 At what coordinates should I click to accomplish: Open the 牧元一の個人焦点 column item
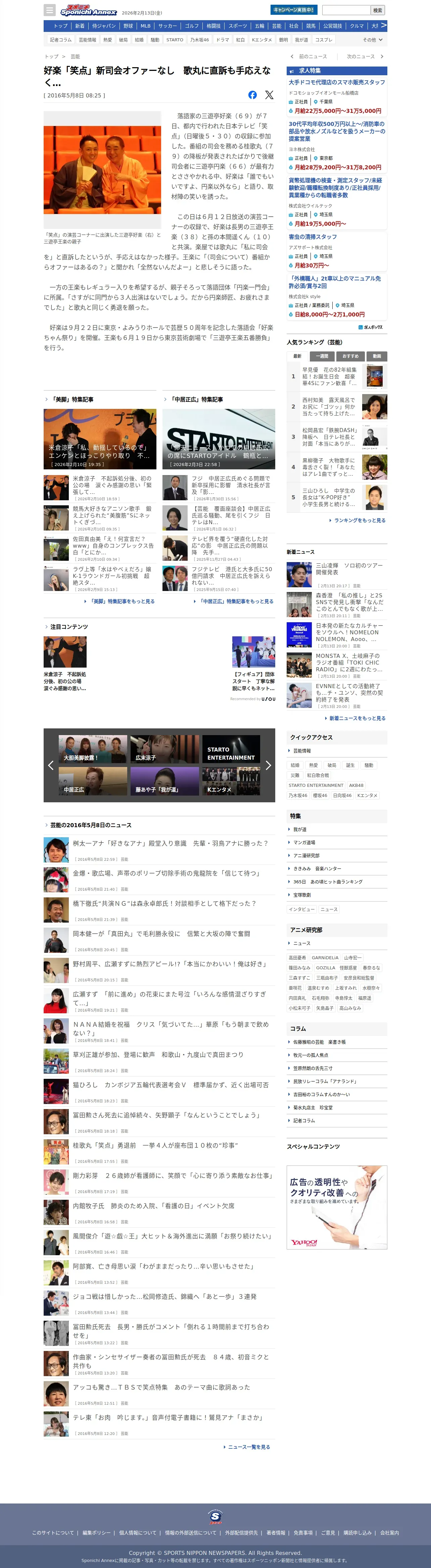[x=337, y=1055]
